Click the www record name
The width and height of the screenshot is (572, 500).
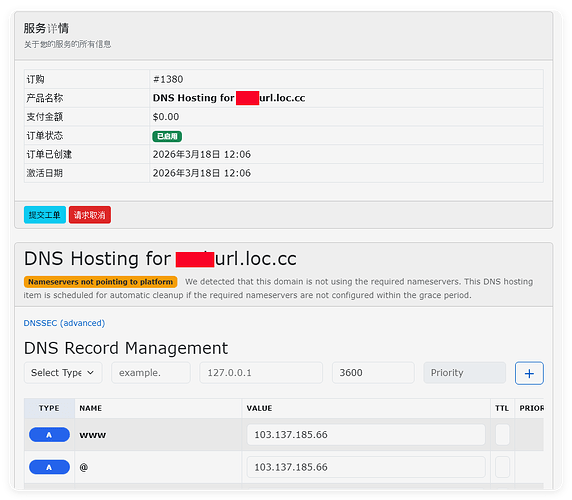93,435
